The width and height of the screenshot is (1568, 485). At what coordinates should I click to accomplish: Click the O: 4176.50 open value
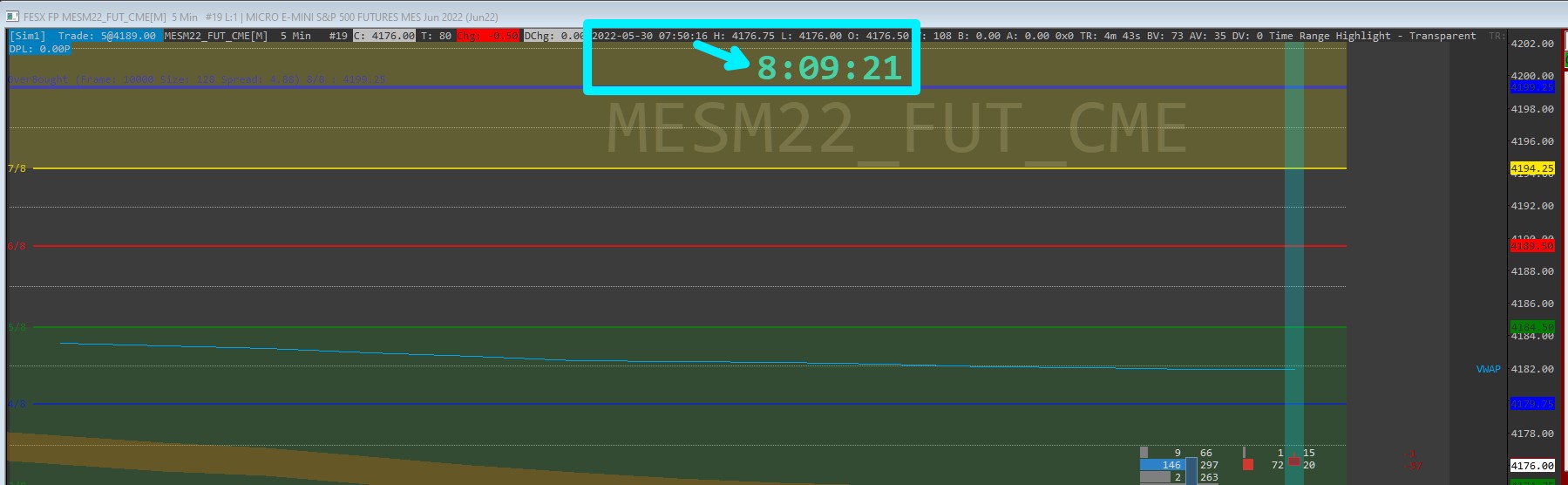879,36
